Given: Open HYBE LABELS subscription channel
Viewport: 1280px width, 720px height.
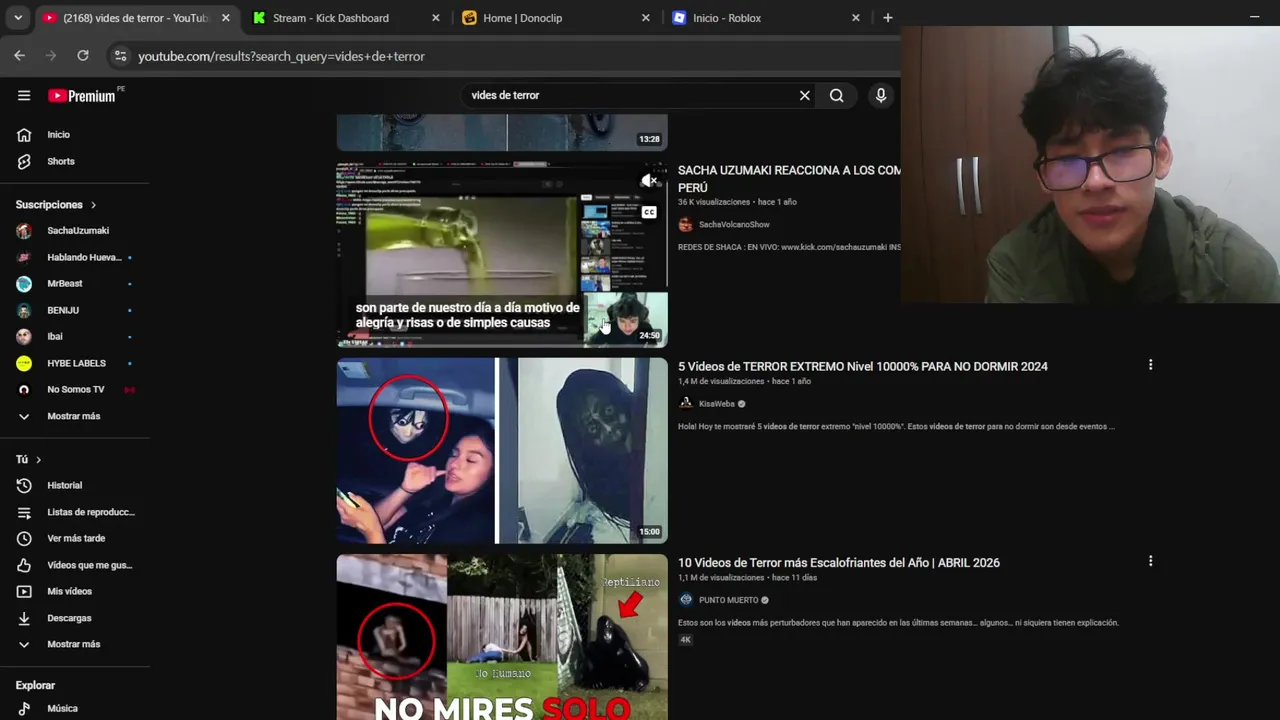Looking at the screenshot, I should pyautogui.click(x=75, y=363).
